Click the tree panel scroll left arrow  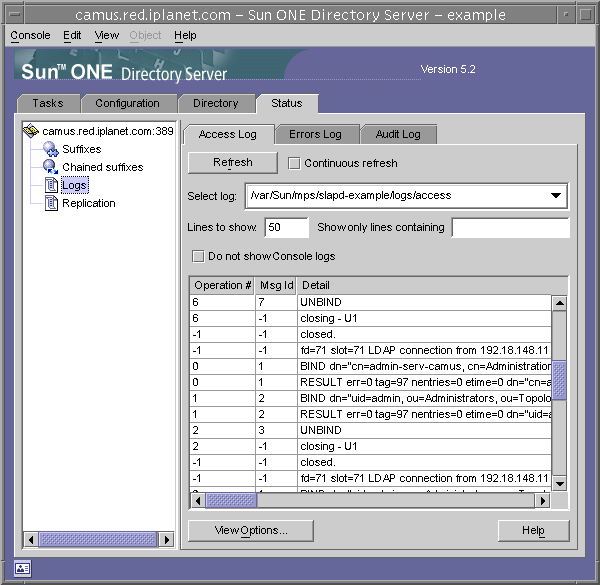tap(31, 540)
